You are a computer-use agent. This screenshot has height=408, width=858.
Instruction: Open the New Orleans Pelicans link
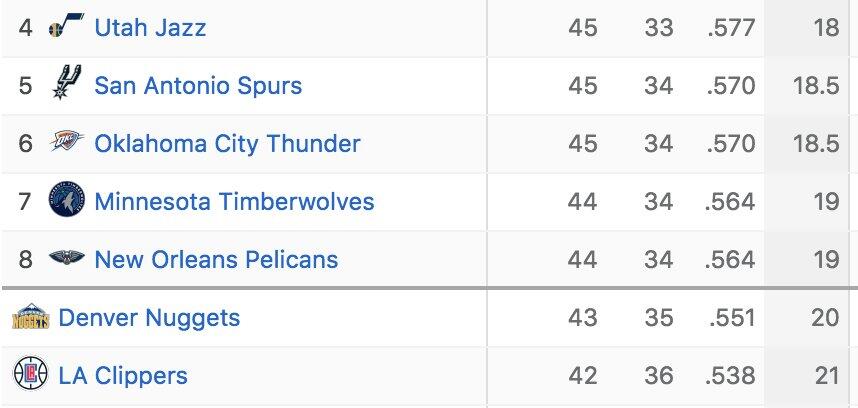tap(216, 259)
